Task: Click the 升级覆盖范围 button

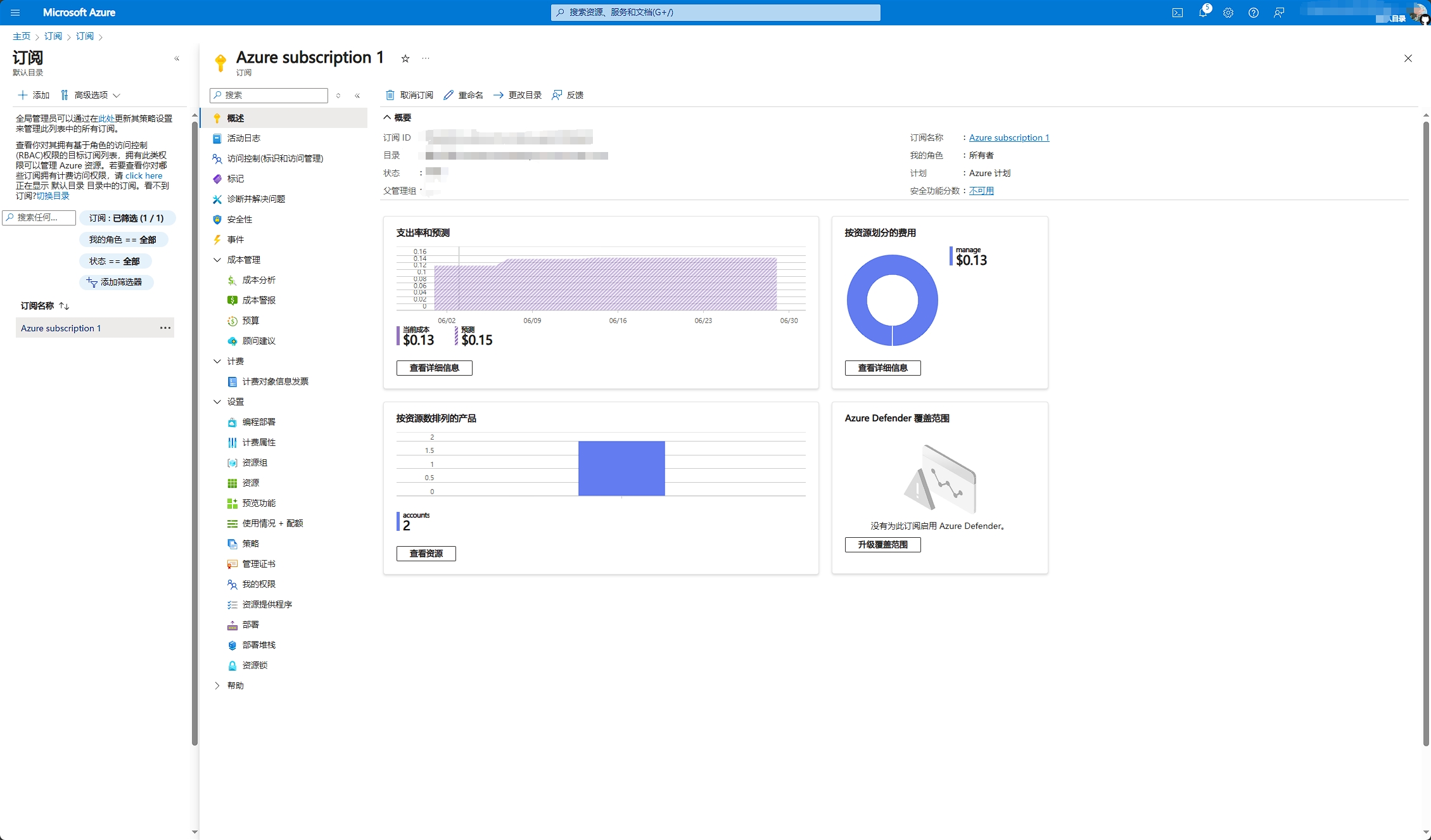Action: [x=882, y=545]
